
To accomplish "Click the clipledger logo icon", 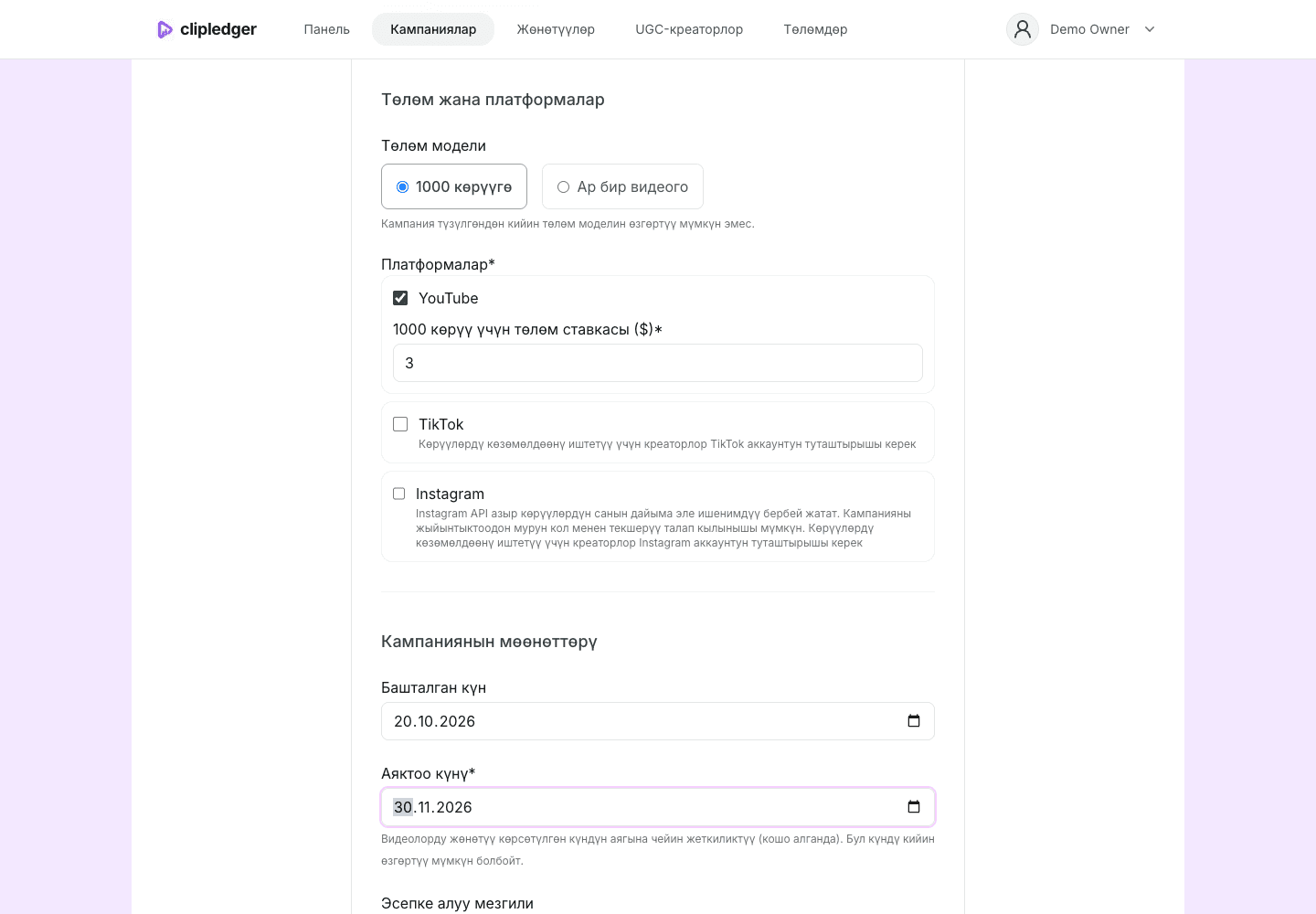I will point(164,29).
